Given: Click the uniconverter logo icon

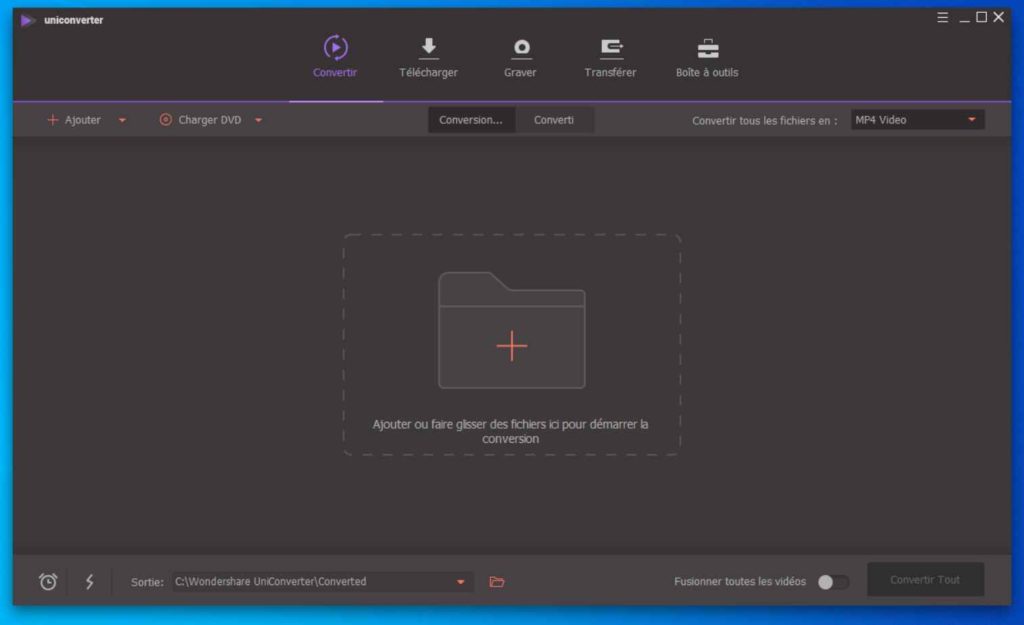Looking at the screenshot, I should tap(27, 20).
